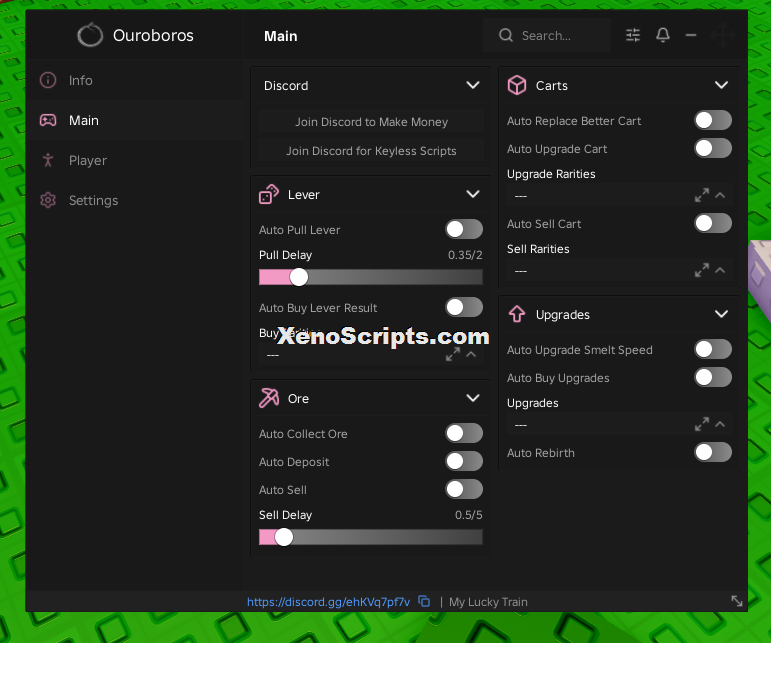
Task: Open Sell Rarities expand arrows icon
Action: (x=702, y=270)
